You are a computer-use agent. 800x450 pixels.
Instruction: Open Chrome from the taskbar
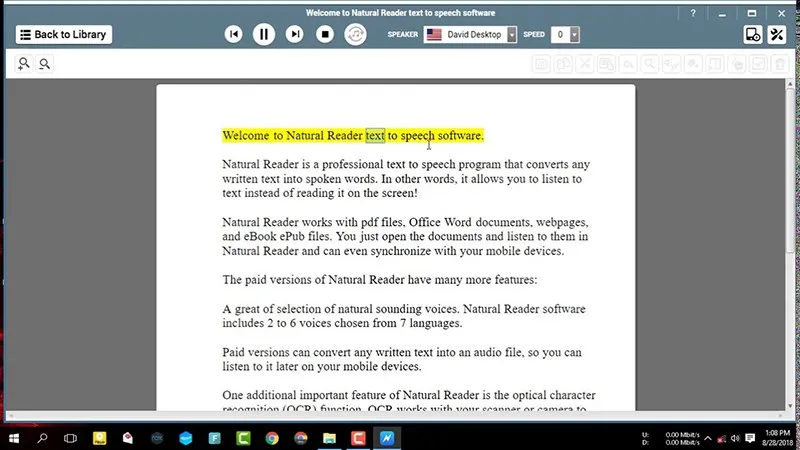click(x=272, y=437)
